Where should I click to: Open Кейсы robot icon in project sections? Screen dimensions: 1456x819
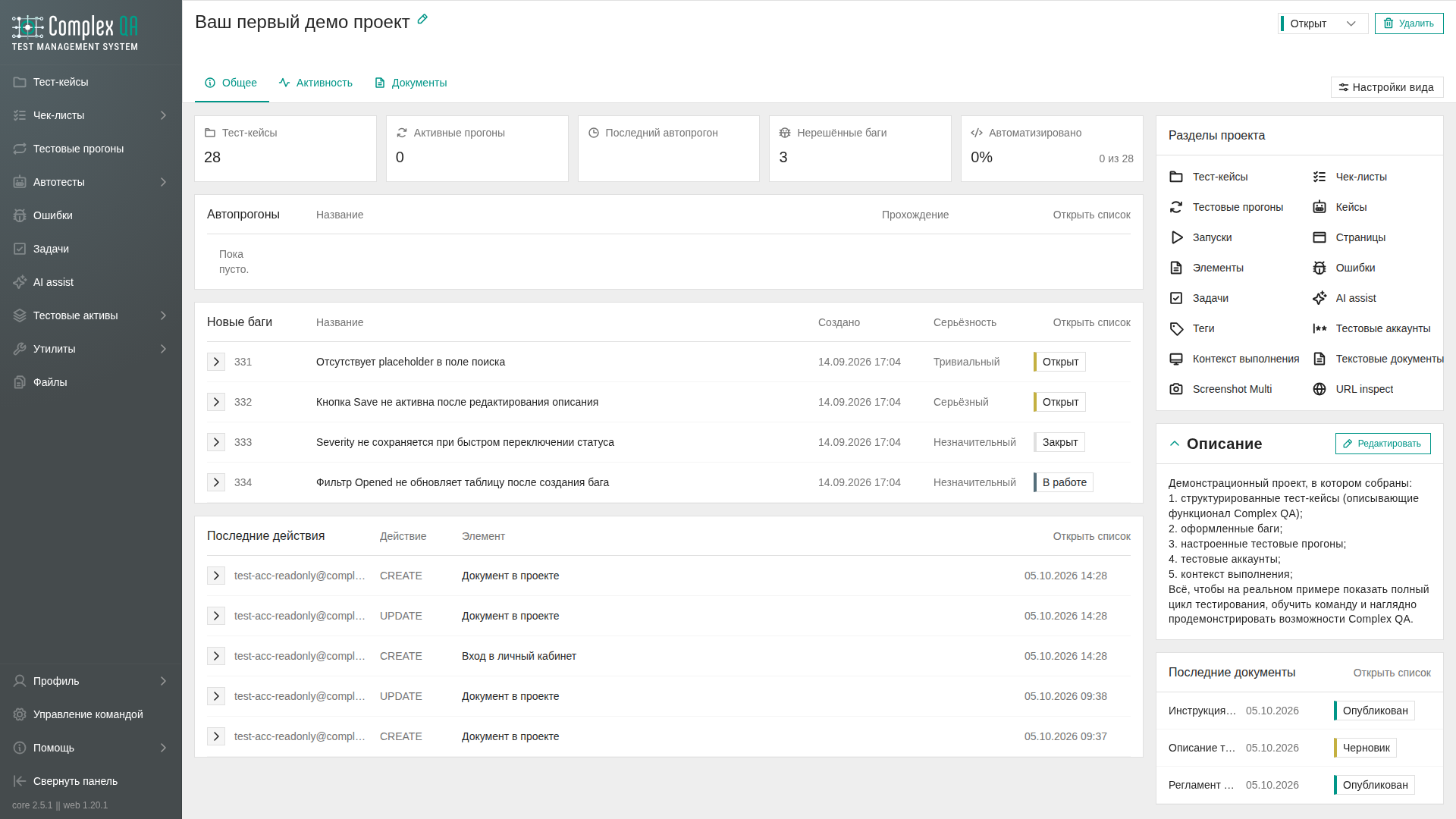point(1319,207)
